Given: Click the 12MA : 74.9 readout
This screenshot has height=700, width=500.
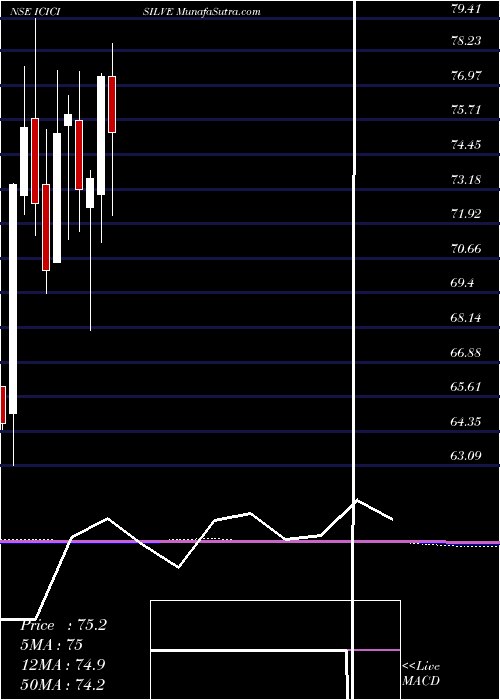Looking at the screenshot, I should pos(63,664).
